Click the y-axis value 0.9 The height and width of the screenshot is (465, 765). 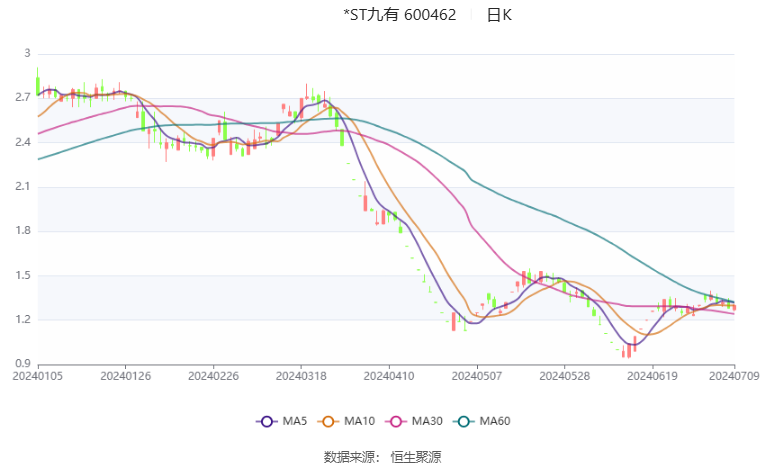pos(23,364)
